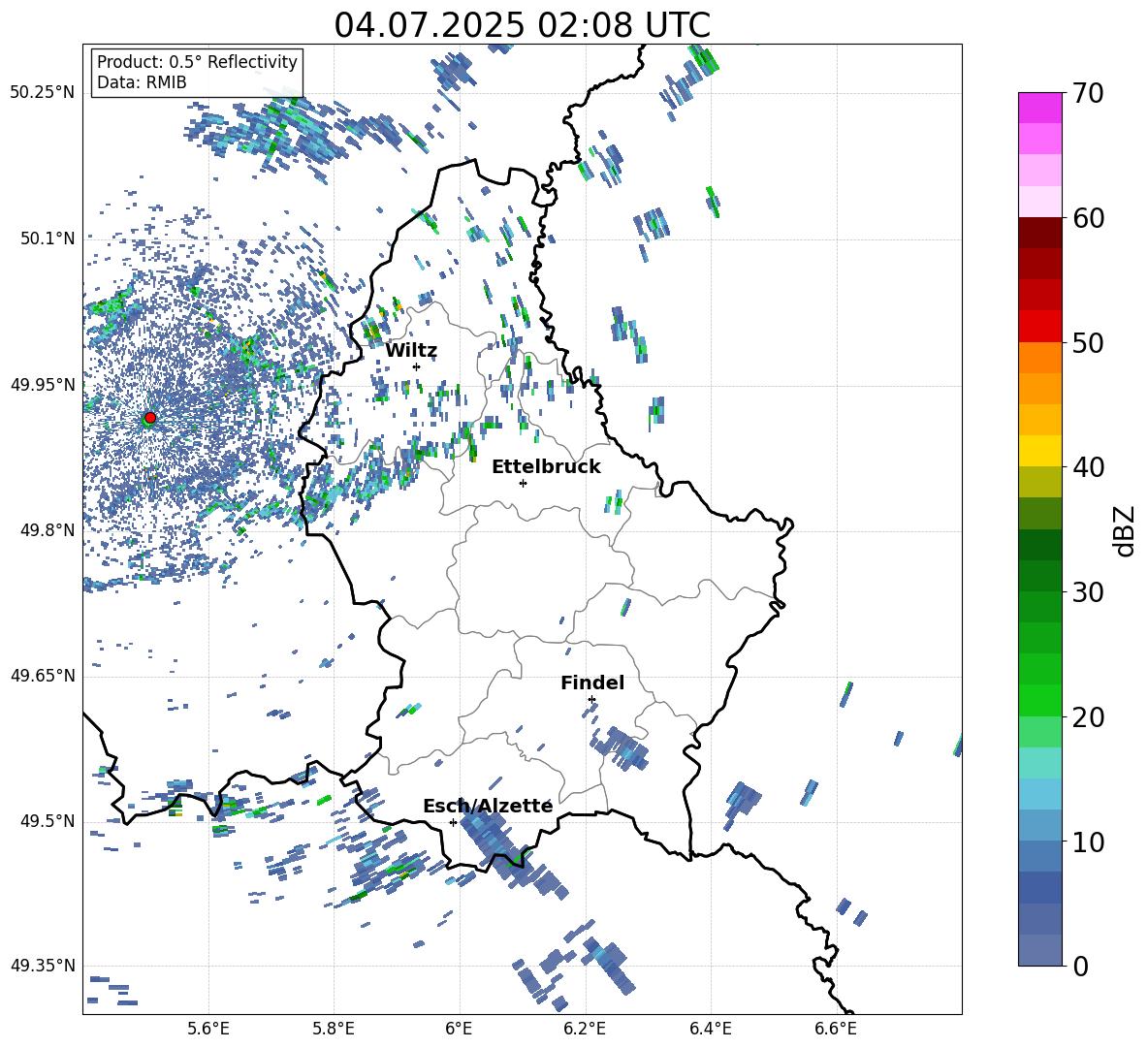Click the title 04.07.2025 02:08 UTC
Screen dimensions: 1148x1048
coord(522,25)
